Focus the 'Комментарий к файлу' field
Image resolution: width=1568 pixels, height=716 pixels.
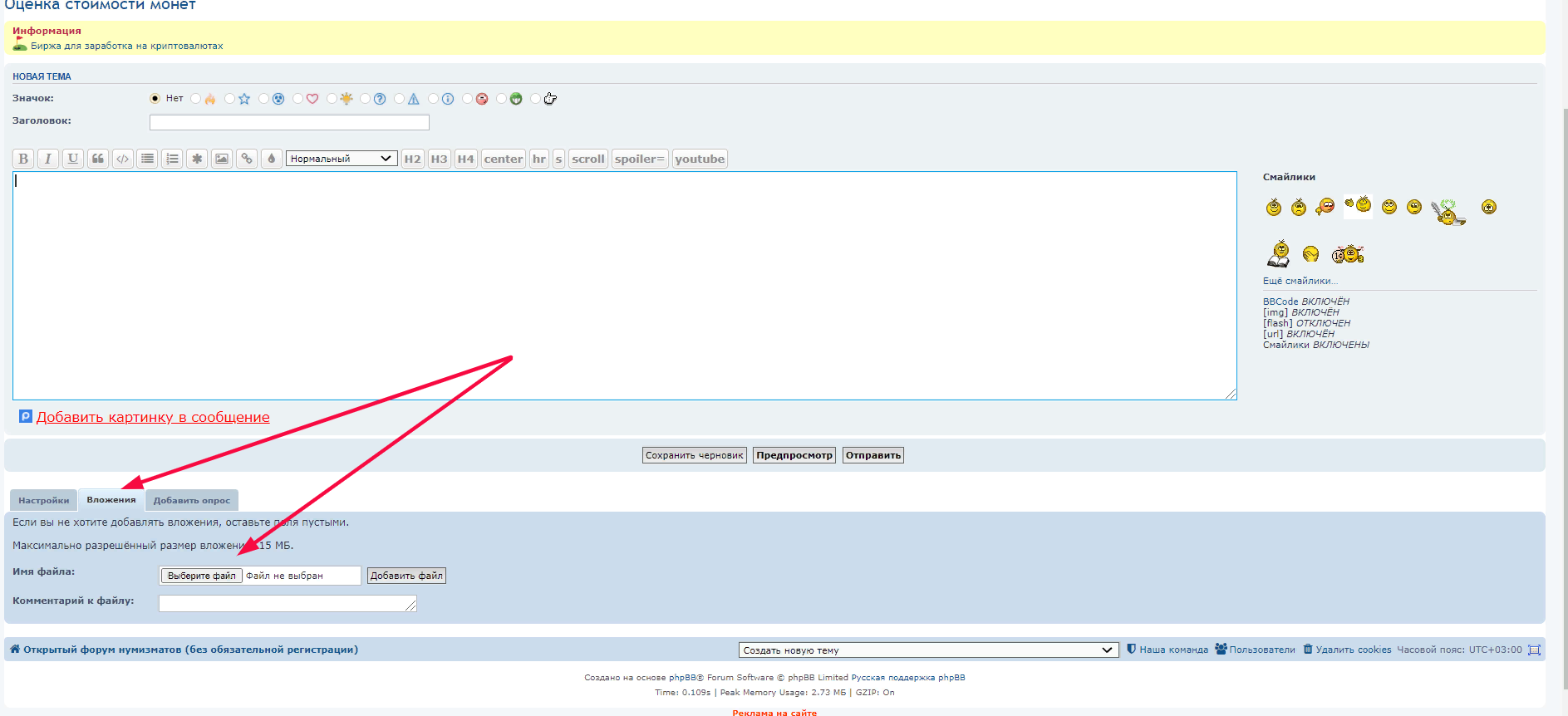coord(288,603)
